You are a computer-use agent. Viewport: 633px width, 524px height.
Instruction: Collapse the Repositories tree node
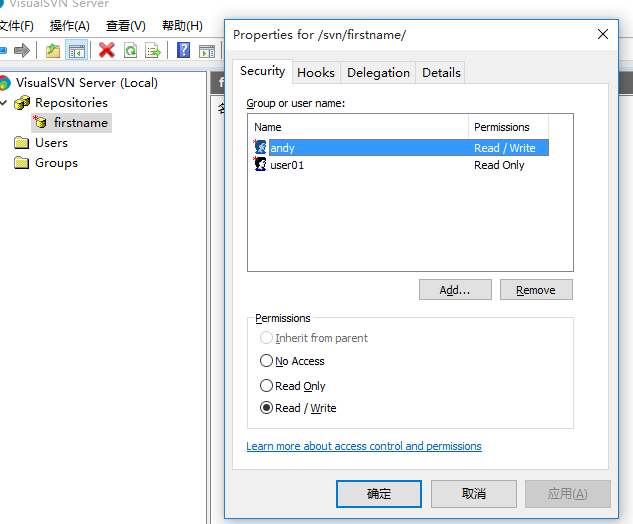tap(4, 103)
